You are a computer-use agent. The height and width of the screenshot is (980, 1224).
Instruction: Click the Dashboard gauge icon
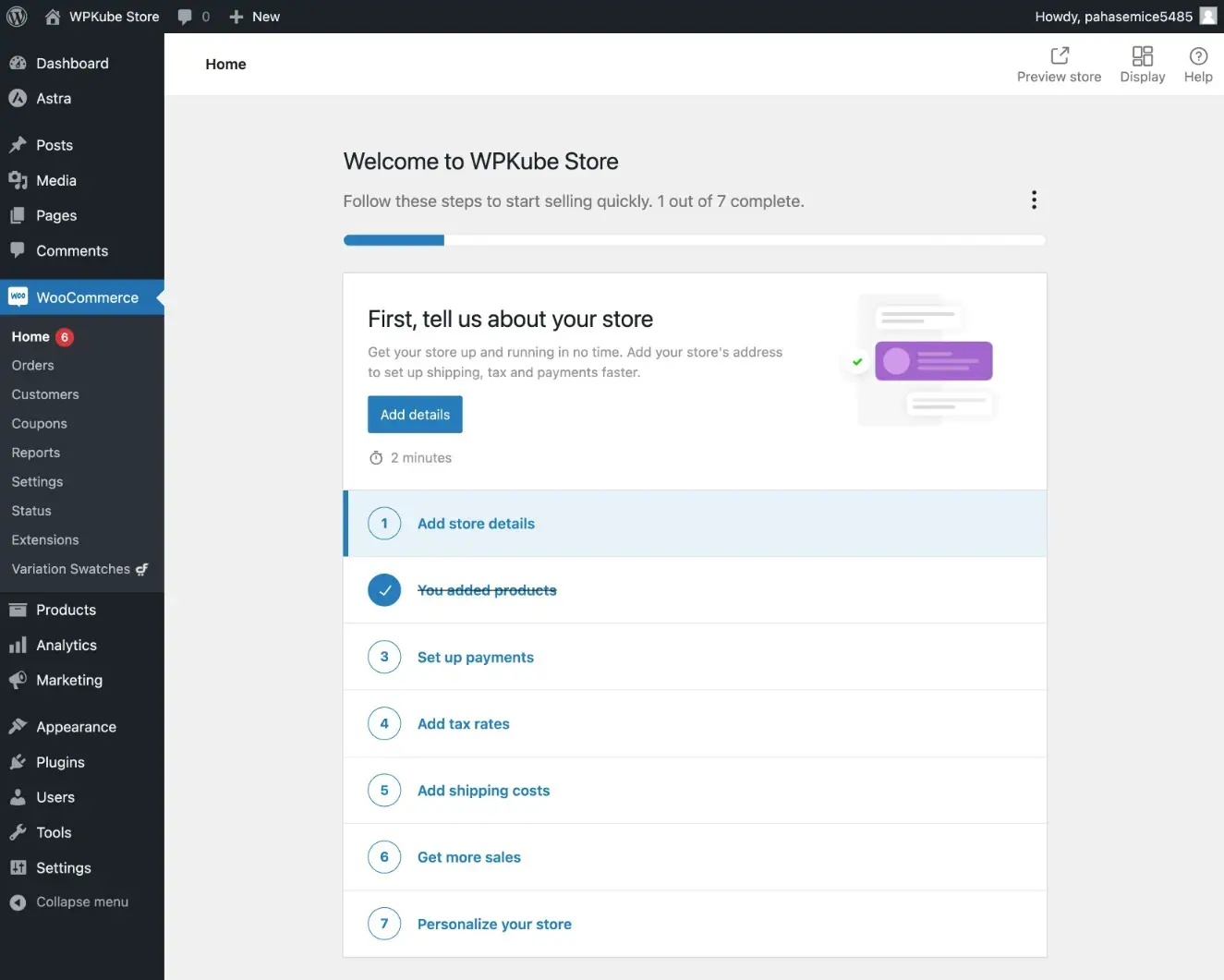[x=18, y=63]
